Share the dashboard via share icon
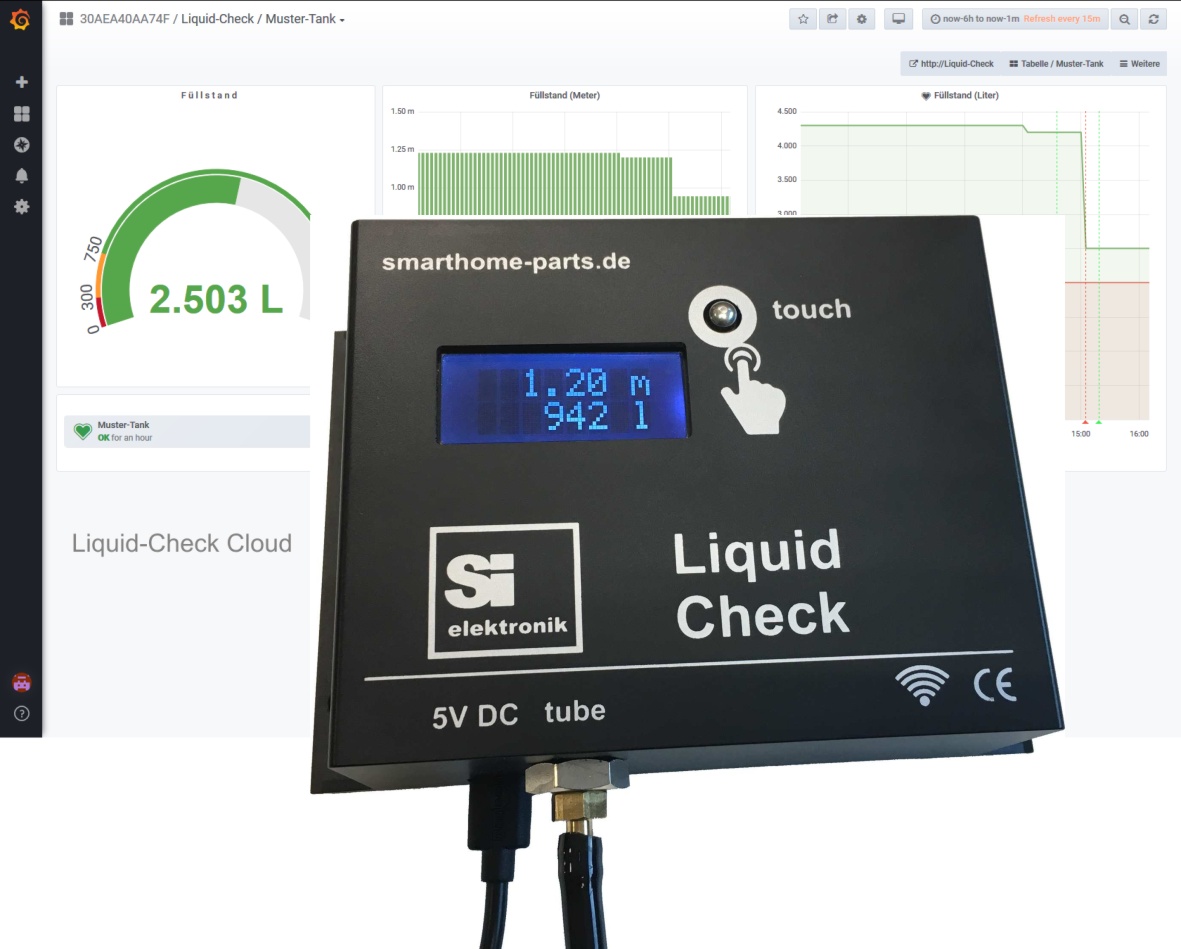 click(x=832, y=19)
